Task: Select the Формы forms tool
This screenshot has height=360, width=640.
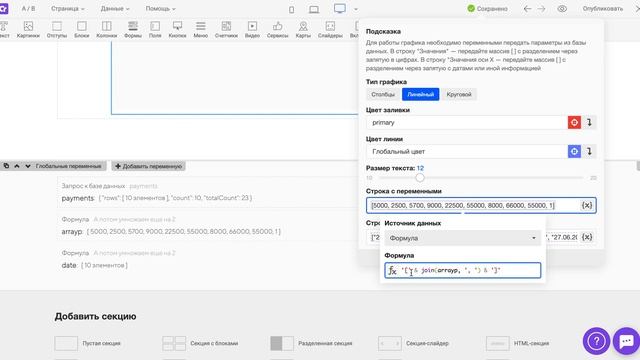Action: point(133,29)
